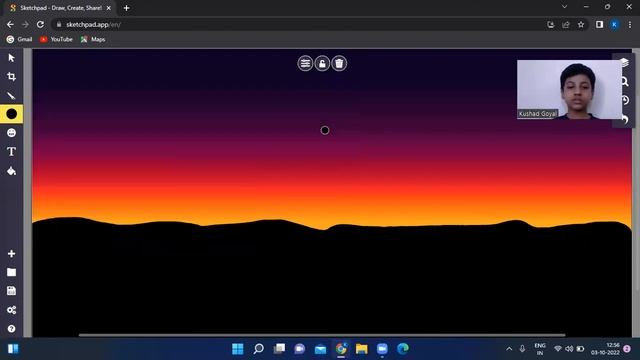Open Windows taskbar Search
Screen dimensions: 640x360
pyautogui.click(x=258, y=349)
